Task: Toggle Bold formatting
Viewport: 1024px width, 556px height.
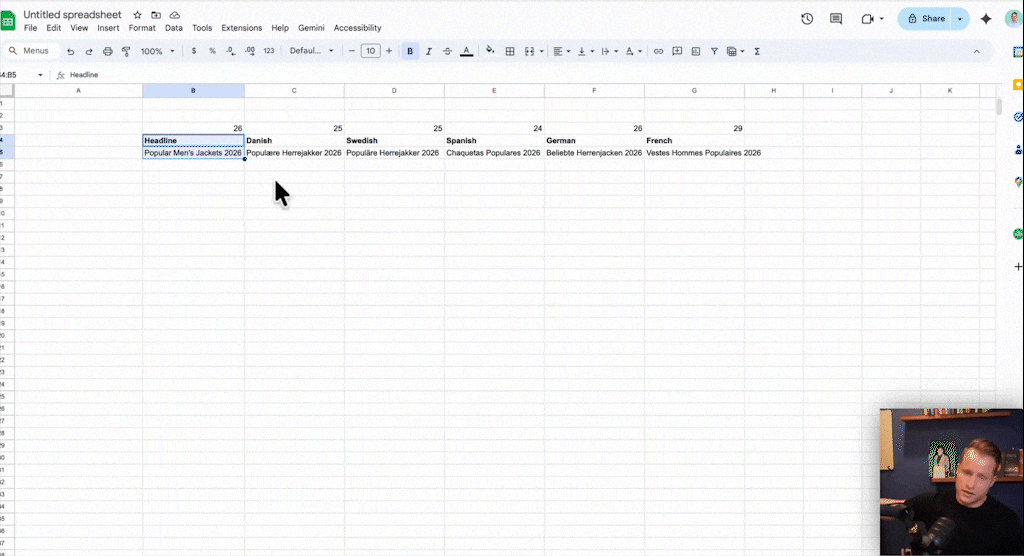Action: click(410, 51)
